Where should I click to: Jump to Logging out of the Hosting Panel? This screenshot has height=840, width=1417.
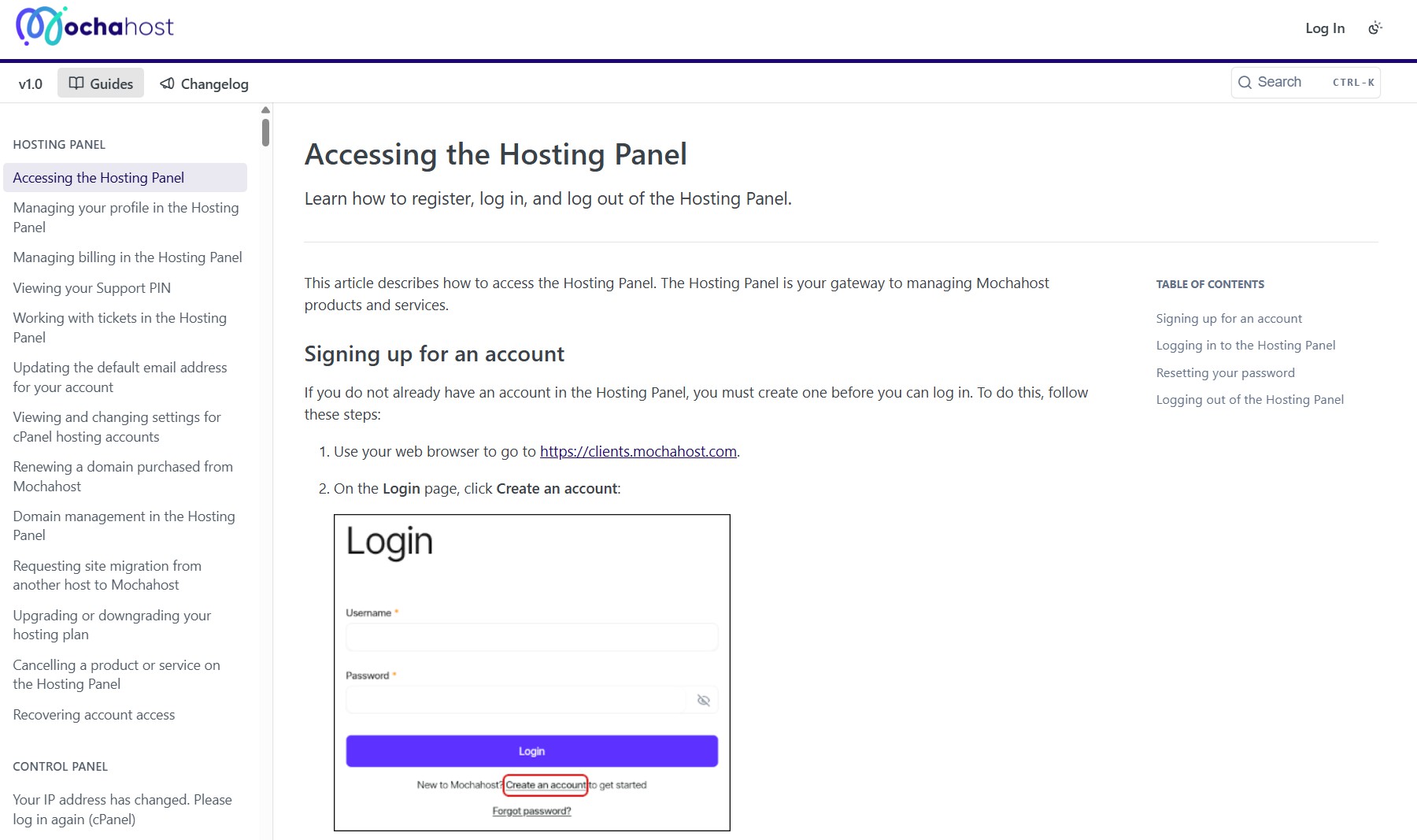pyautogui.click(x=1249, y=399)
